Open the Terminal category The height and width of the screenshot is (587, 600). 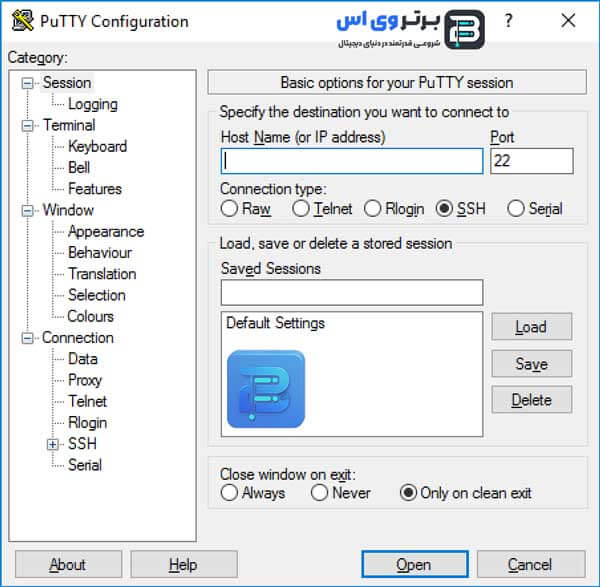click(x=69, y=125)
